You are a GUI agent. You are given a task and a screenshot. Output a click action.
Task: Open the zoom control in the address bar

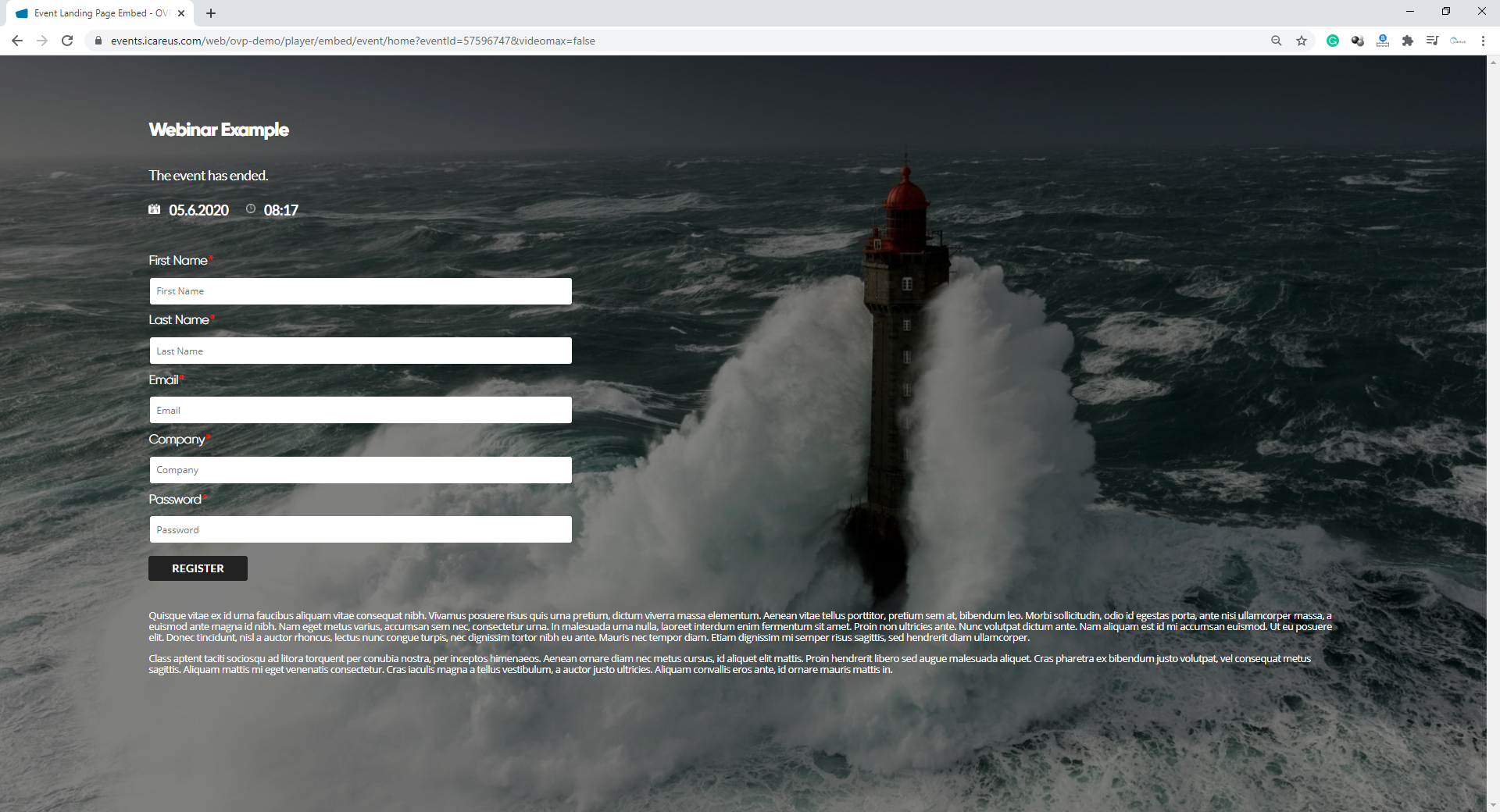[1277, 41]
